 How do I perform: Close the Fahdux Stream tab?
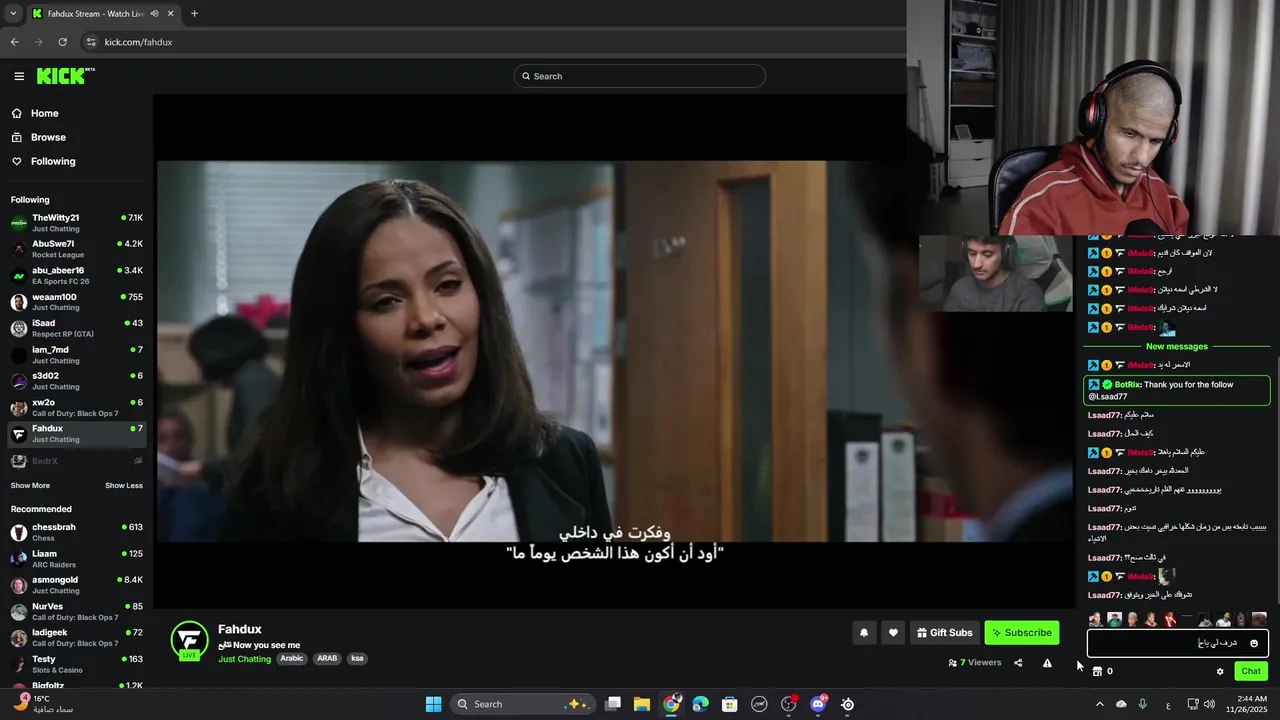pos(170,14)
